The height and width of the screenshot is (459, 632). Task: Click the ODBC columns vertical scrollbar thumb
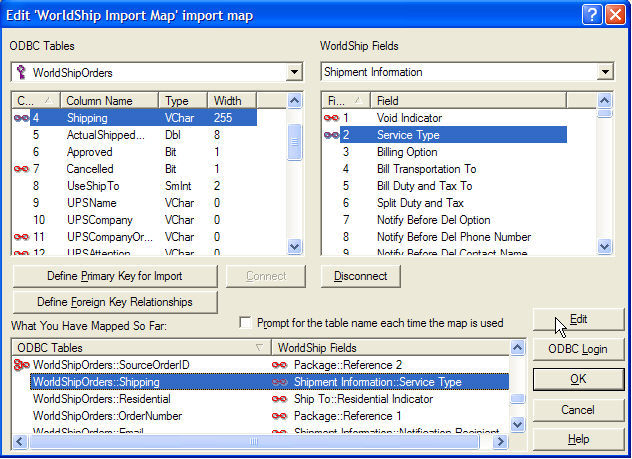click(x=295, y=142)
